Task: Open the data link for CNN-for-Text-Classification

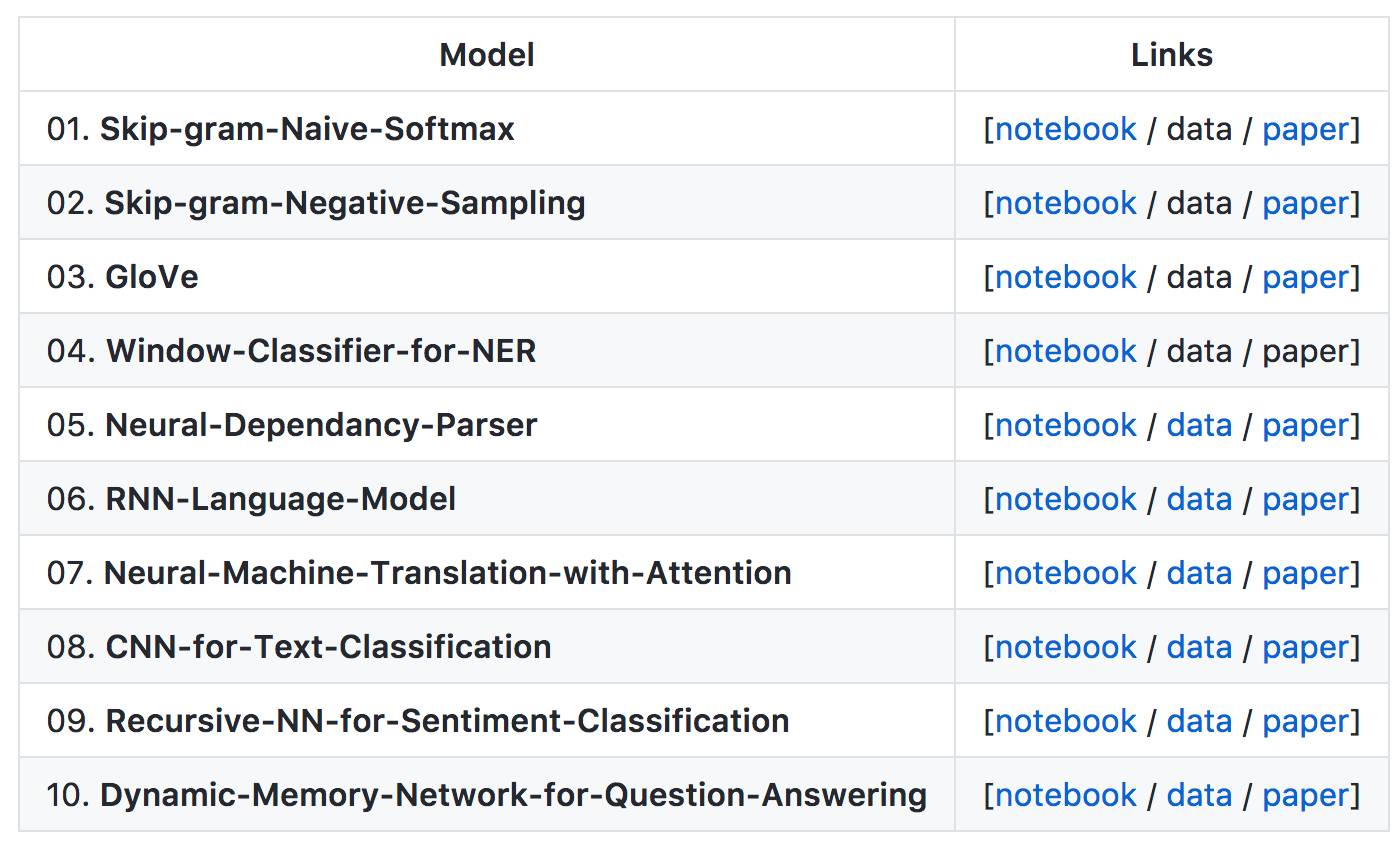Action: [x=1198, y=647]
